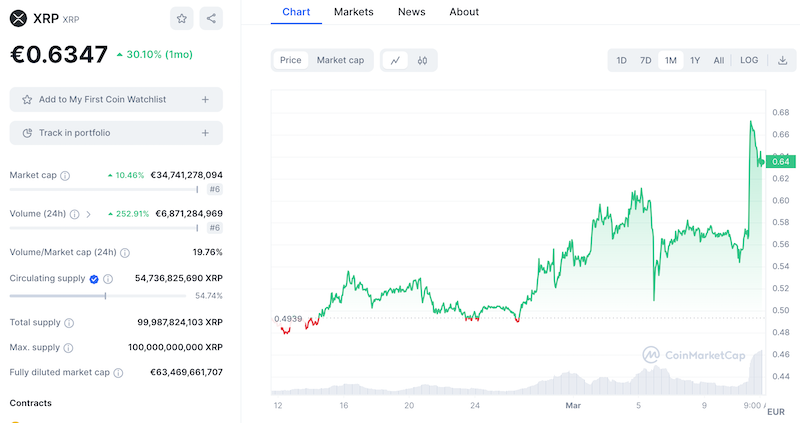Add to My First Coin Watchlist
Image resolution: width=800 pixels, height=423 pixels.
click(x=116, y=99)
